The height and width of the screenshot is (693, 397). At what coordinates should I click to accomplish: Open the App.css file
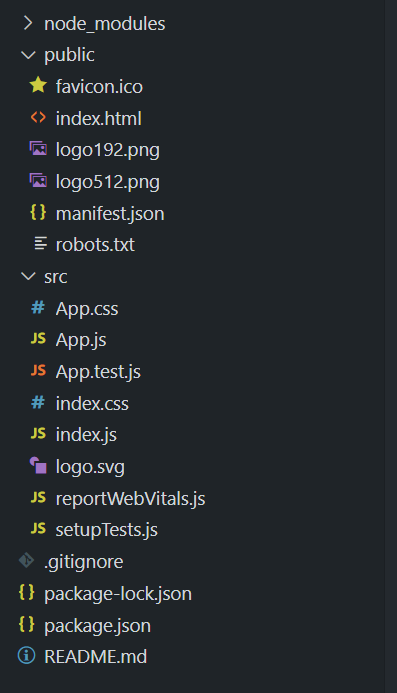coord(87,309)
